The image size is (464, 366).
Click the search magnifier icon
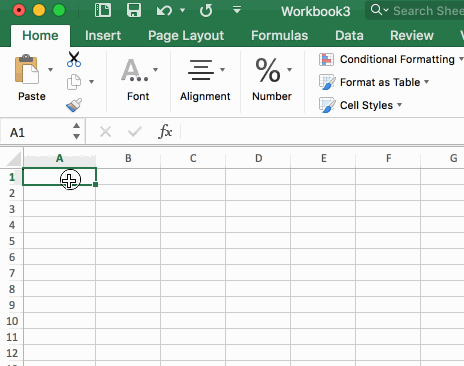tap(376, 10)
